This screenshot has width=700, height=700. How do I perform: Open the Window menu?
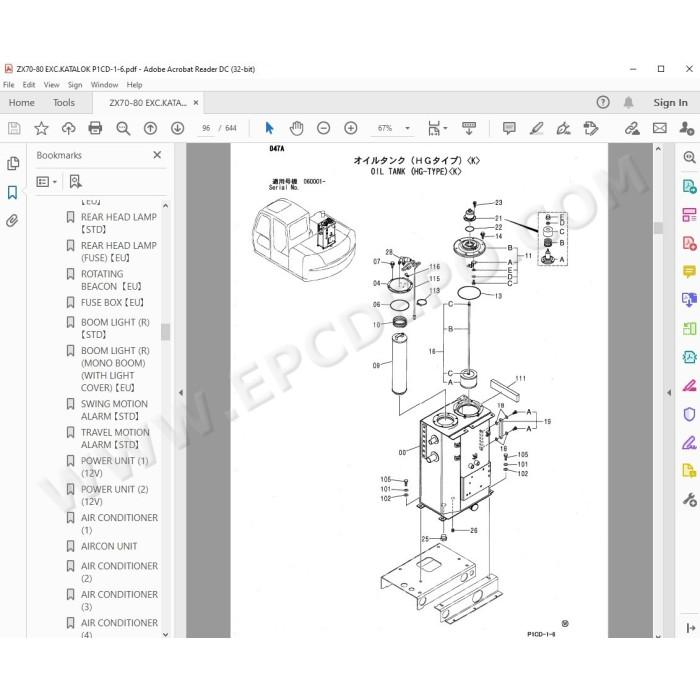click(104, 85)
